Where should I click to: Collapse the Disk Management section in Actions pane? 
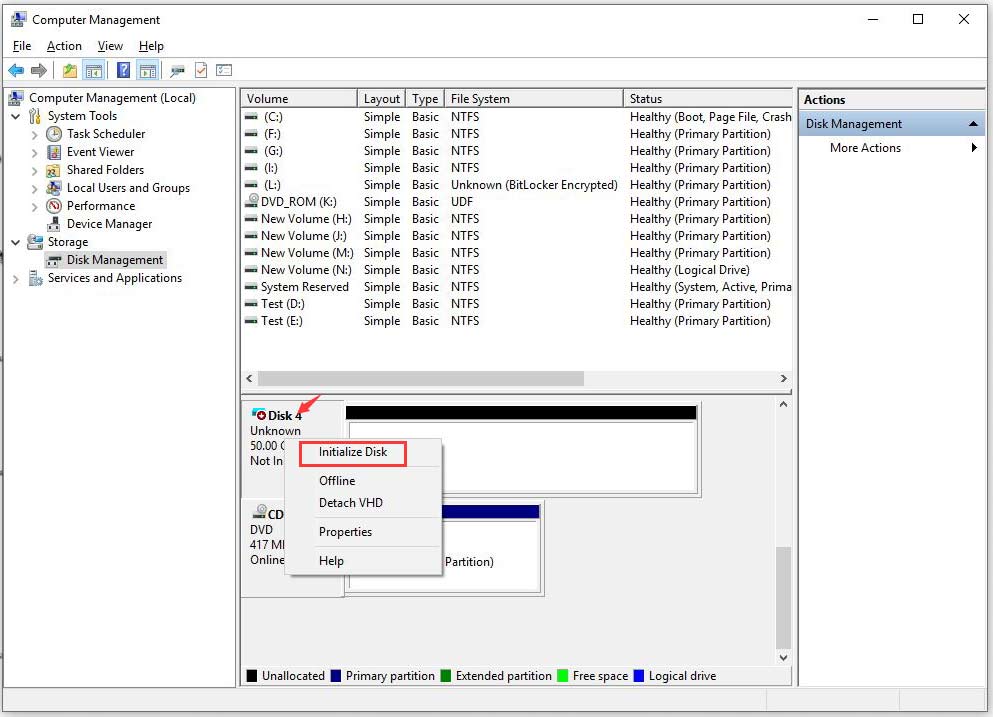[974, 123]
